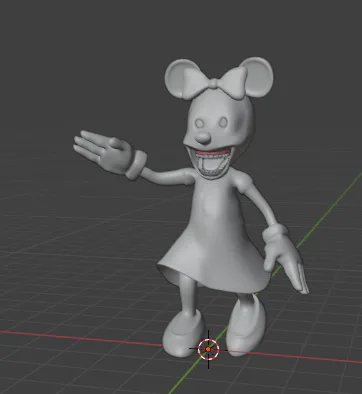The height and width of the screenshot is (394, 362).
Task: Click the 3D cursor at the origin
Action: click(x=208, y=349)
